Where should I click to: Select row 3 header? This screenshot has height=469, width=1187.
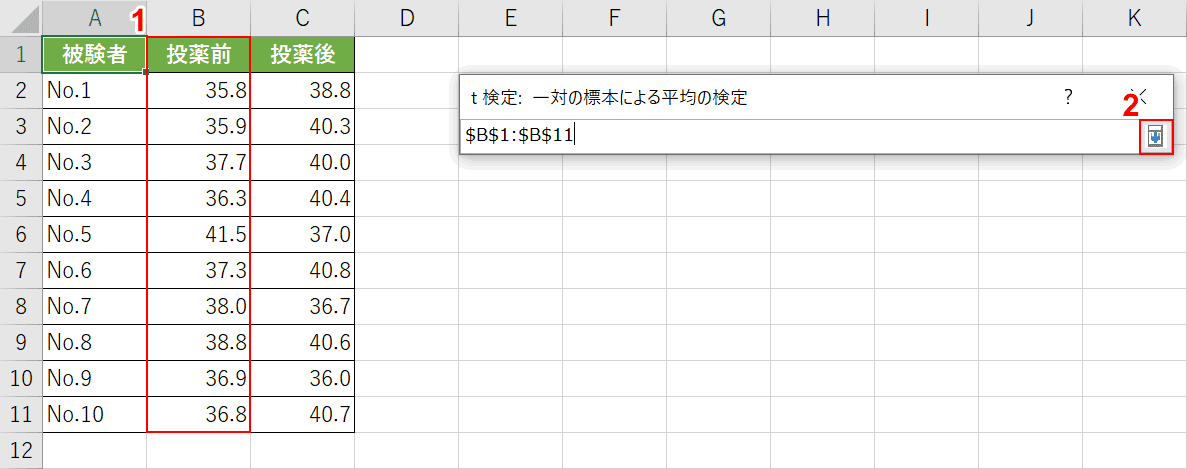pyautogui.click(x=21, y=126)
